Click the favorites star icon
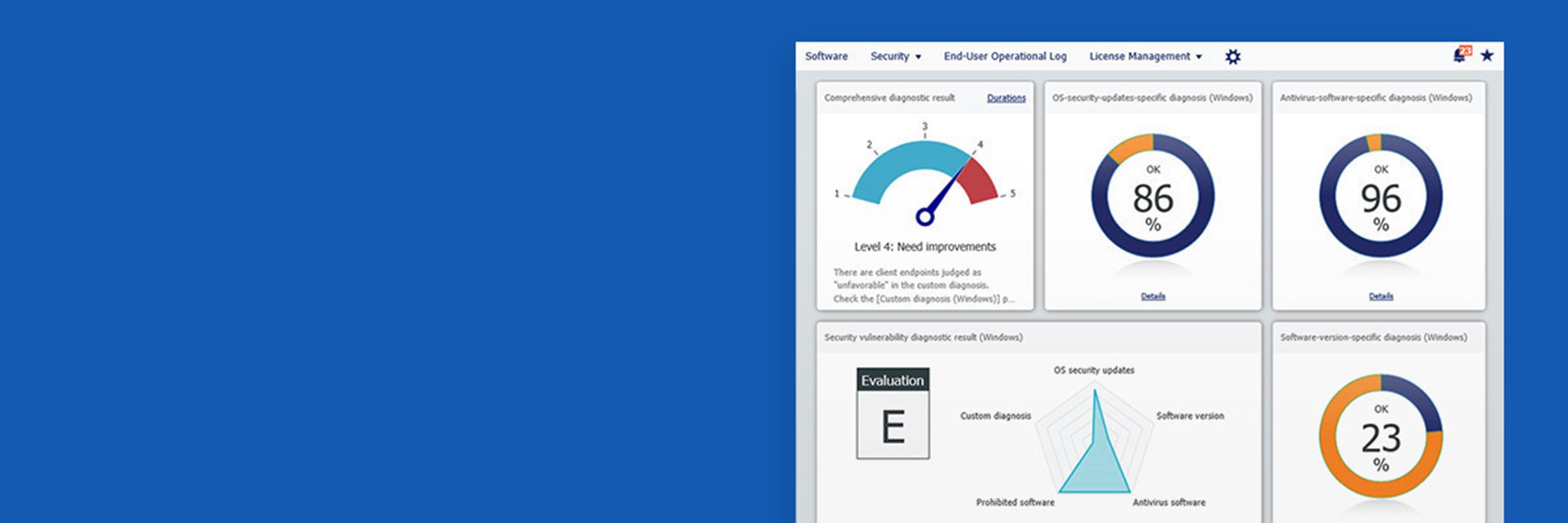 [x=1487, y=56]
